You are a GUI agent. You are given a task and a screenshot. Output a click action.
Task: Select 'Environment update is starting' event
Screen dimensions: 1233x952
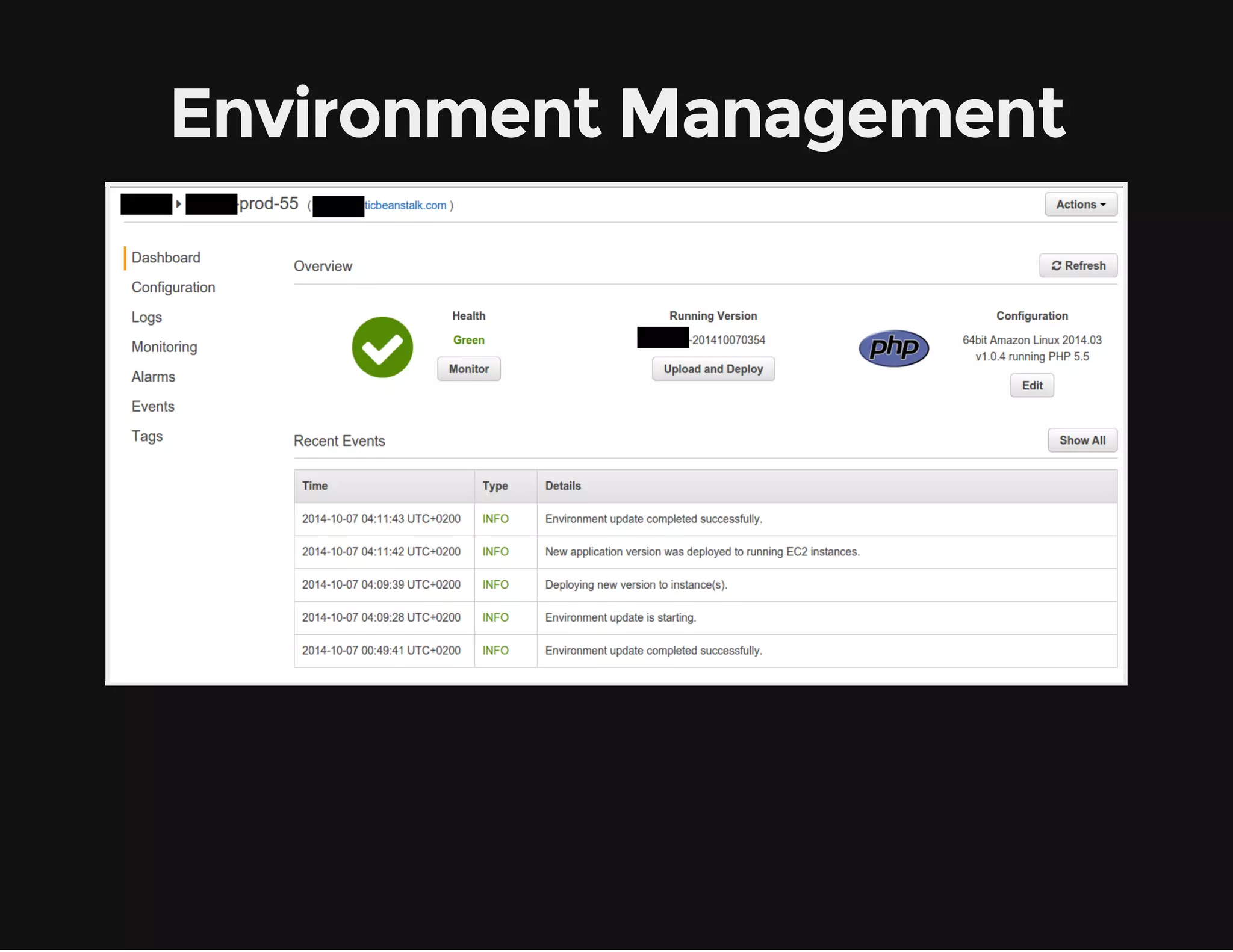620,617
